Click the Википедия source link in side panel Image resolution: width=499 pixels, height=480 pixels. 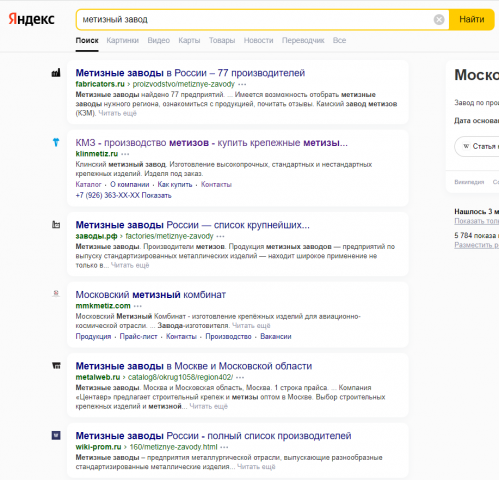(469, 182)
